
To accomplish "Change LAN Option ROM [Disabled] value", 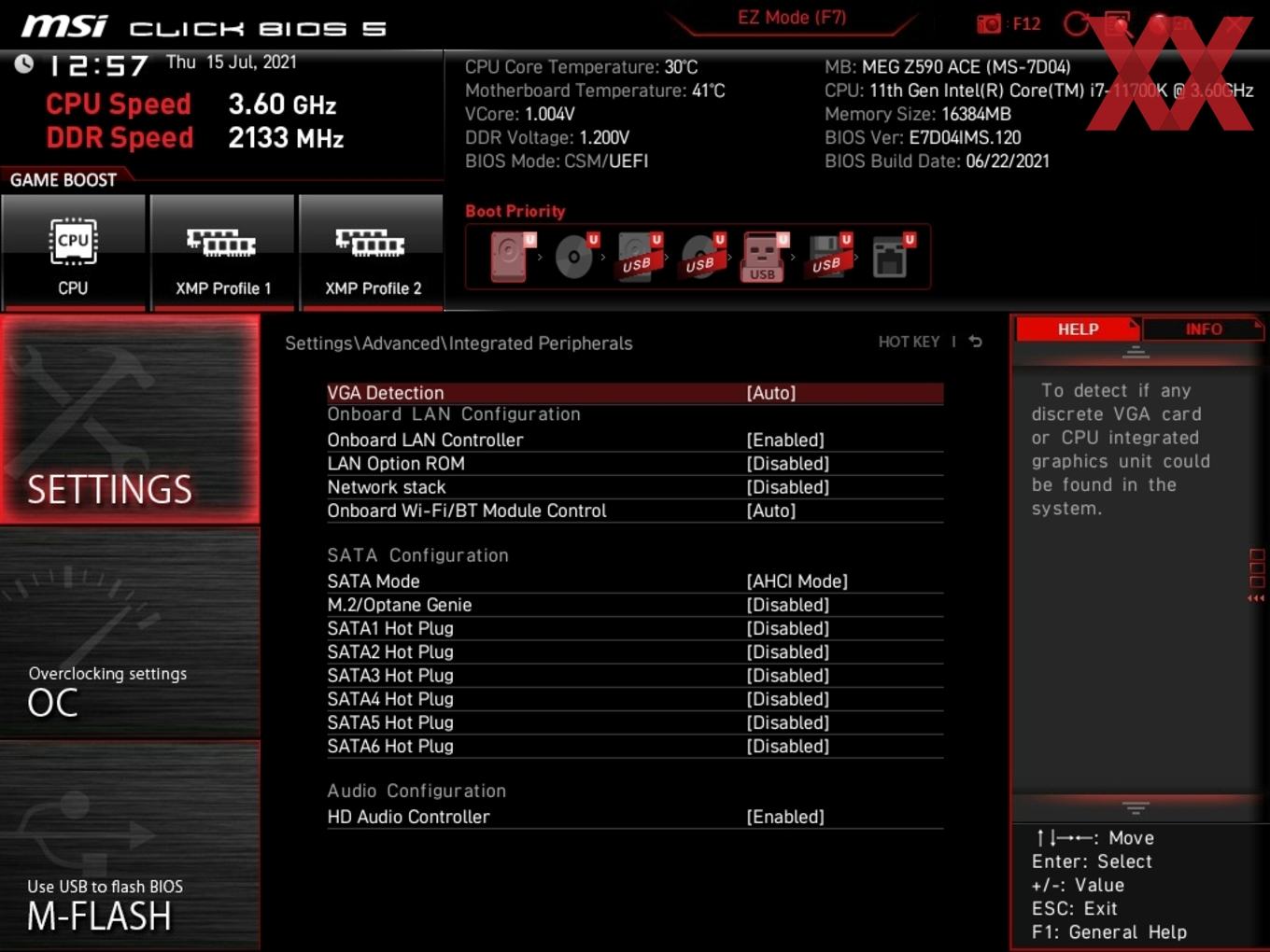I will pyautogui.click(x=788, y=464).
